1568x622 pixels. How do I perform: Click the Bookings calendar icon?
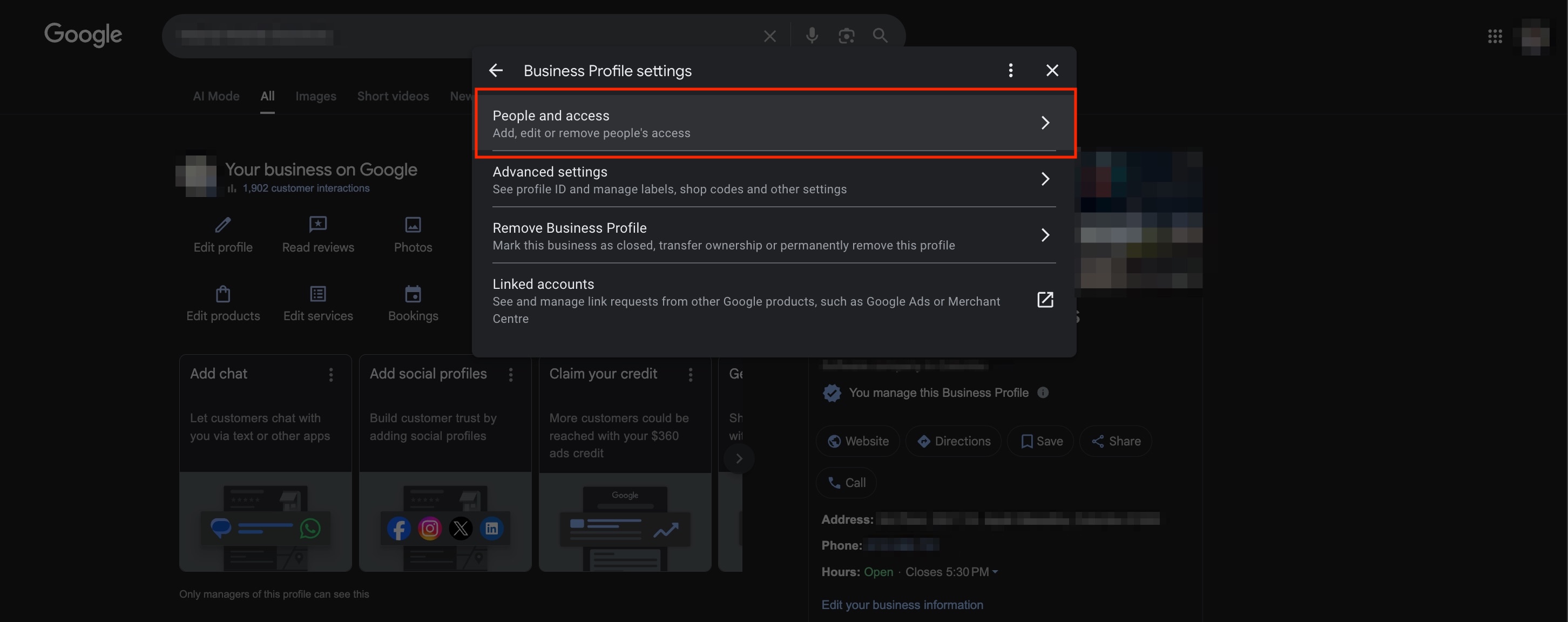413,295
